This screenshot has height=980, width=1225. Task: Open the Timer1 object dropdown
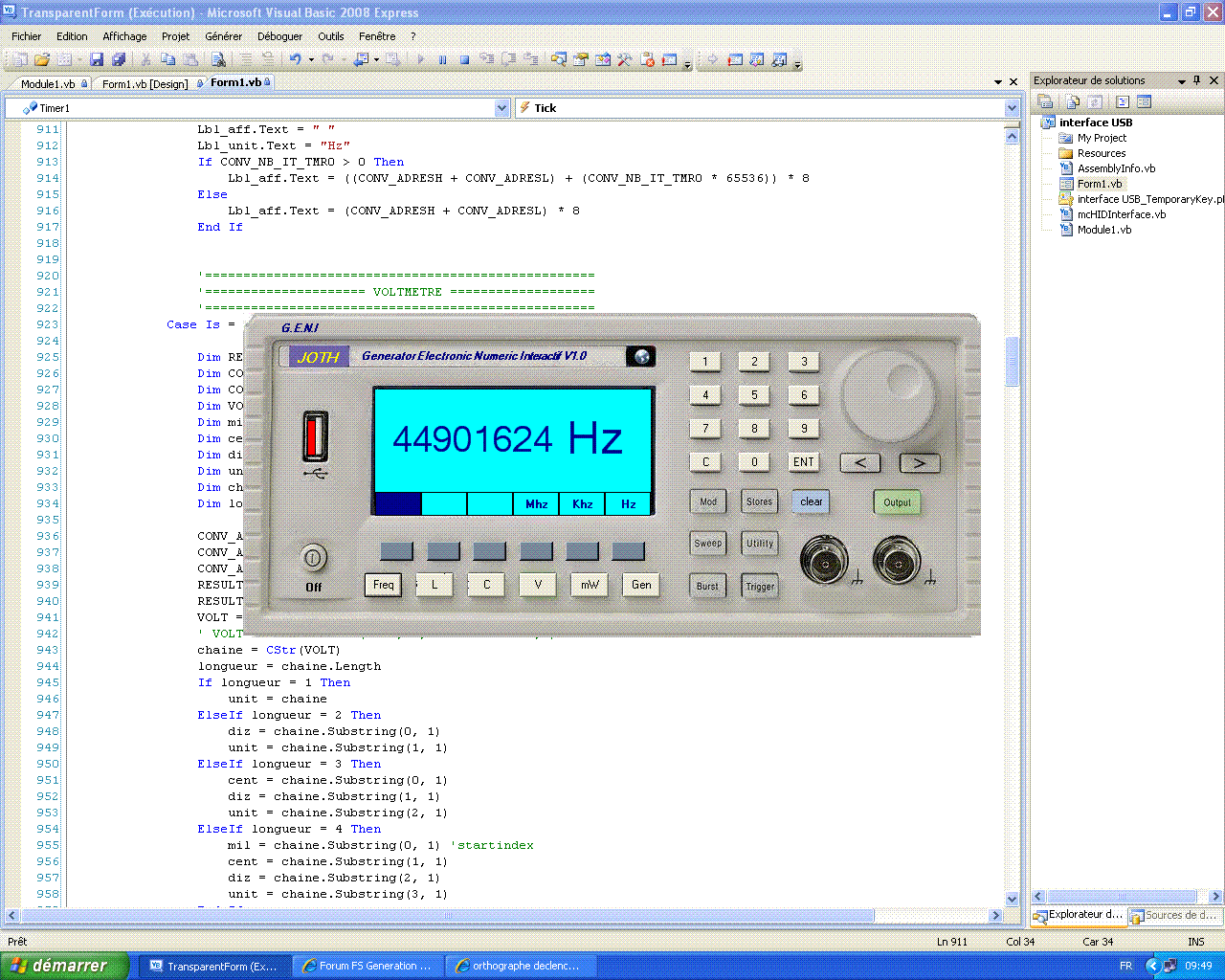coord(501,108)
